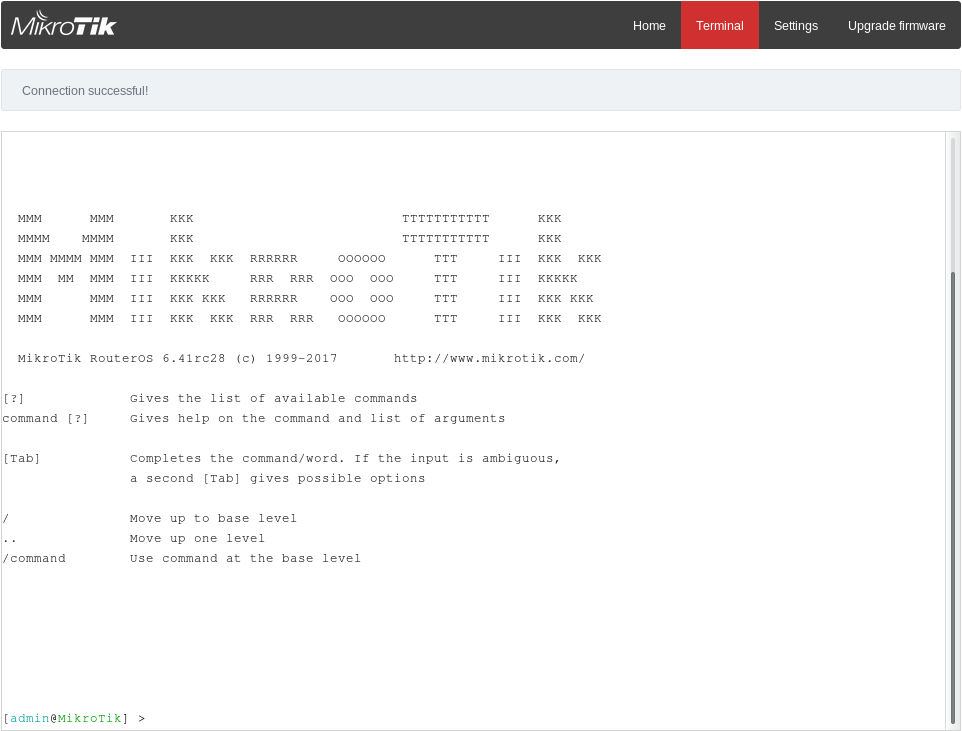Click the http://www.mikrotik.com/ URL text
The height and width of the screenshot is (731, 962).
pyautogui.click(x=489, y=358)
